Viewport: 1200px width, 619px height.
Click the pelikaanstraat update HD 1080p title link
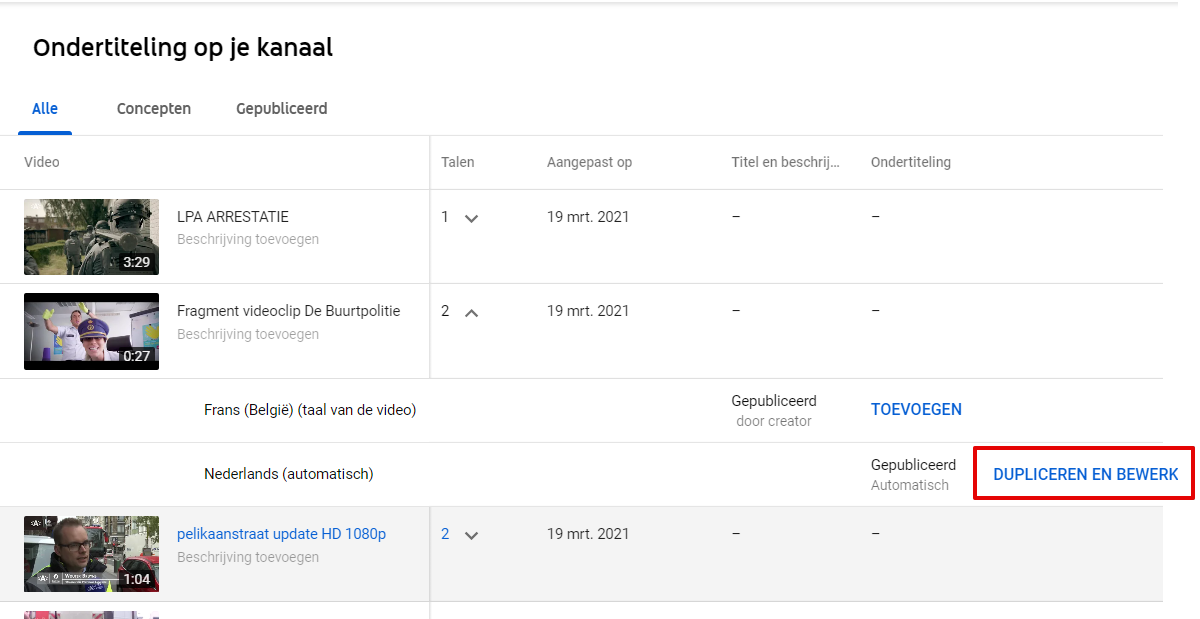[x=281, y=534]
